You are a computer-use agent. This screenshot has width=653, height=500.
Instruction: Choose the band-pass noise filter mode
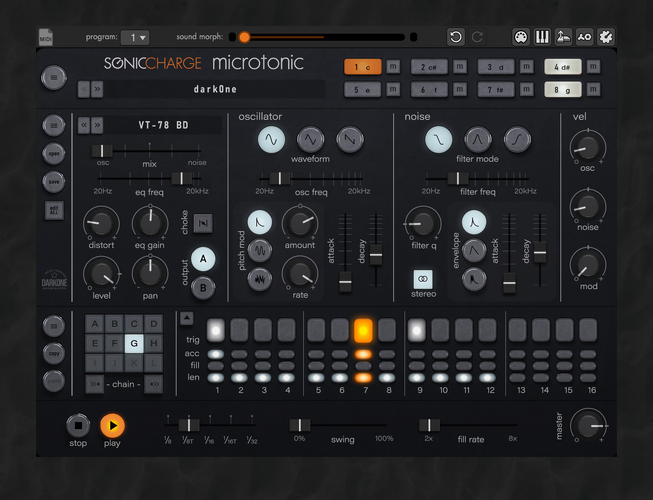point(478,139)
